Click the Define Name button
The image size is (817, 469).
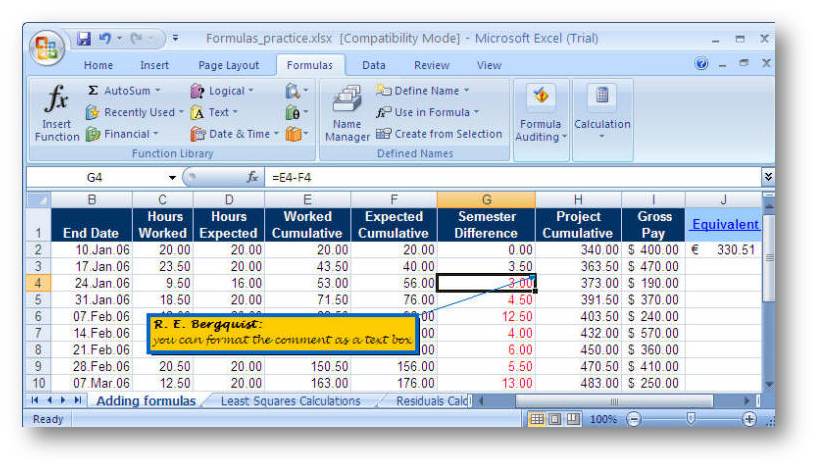point(423,91)
